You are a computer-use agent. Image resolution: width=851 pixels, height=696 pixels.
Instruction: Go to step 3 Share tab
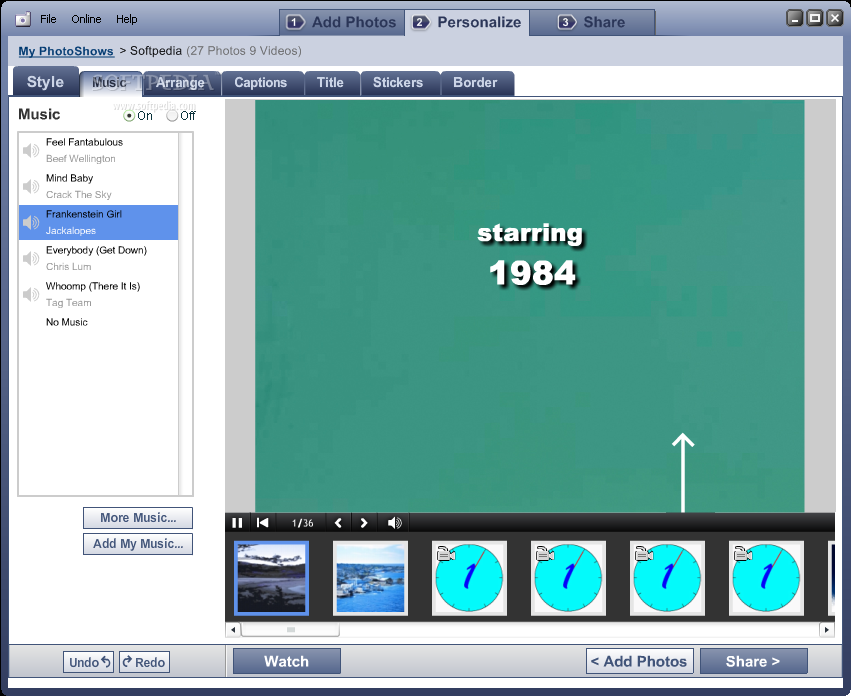592,22
